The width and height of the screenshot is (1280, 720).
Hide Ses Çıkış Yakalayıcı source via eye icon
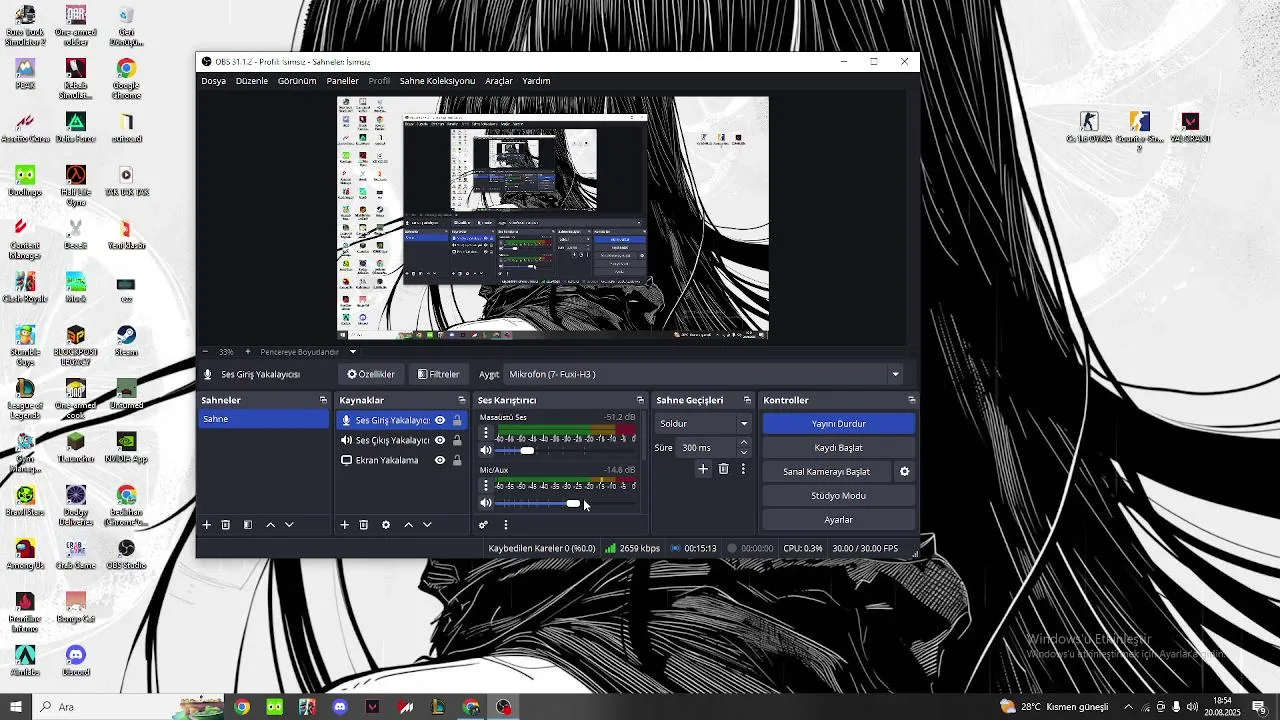[440, 441]
